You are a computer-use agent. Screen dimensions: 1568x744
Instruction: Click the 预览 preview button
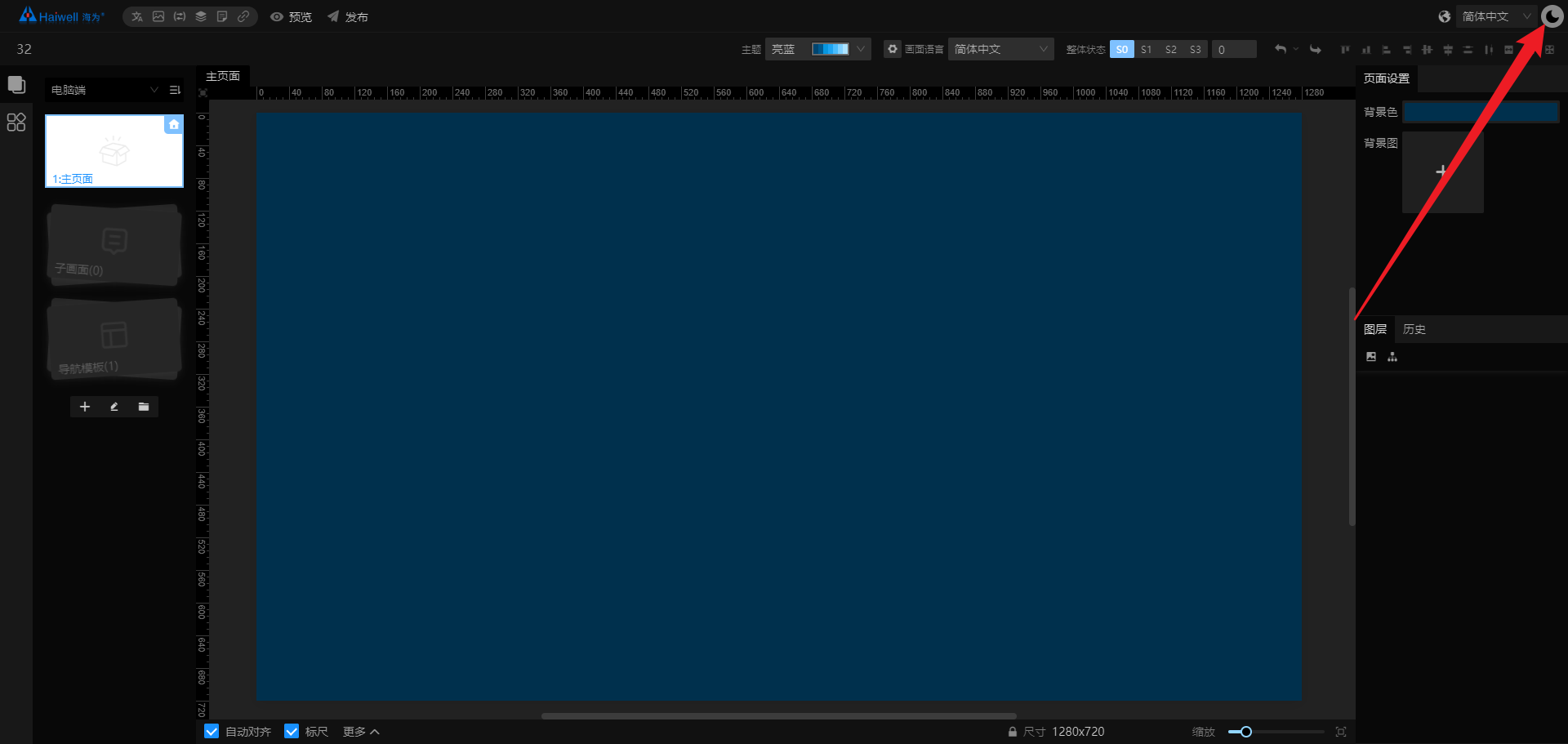[x=292, y=16]
